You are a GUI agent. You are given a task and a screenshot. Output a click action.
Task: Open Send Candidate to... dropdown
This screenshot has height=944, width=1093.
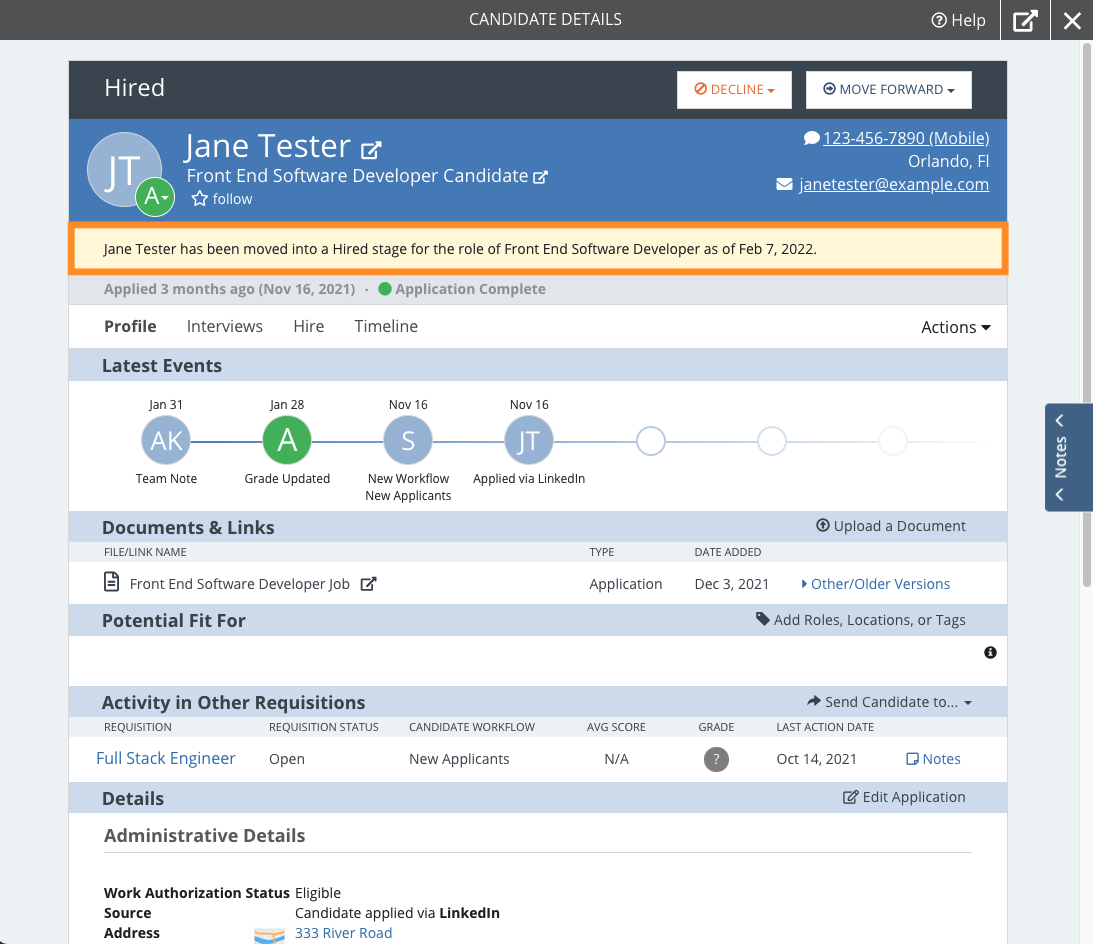coord(889,702)
